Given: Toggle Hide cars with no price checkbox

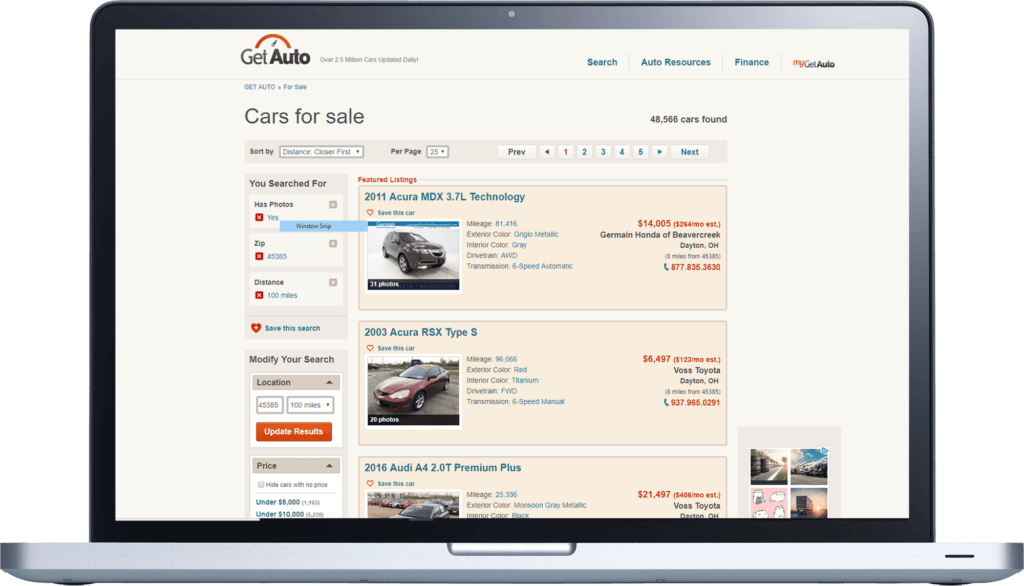Looking at the screenshot, I should [261, 485].
